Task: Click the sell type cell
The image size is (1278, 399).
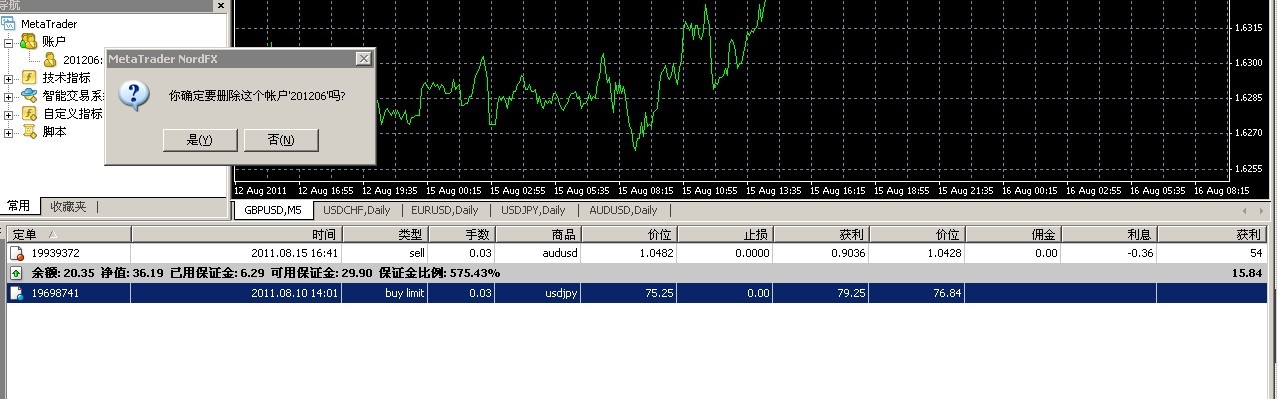Action: pyautogui.click(x=385, y=254)
